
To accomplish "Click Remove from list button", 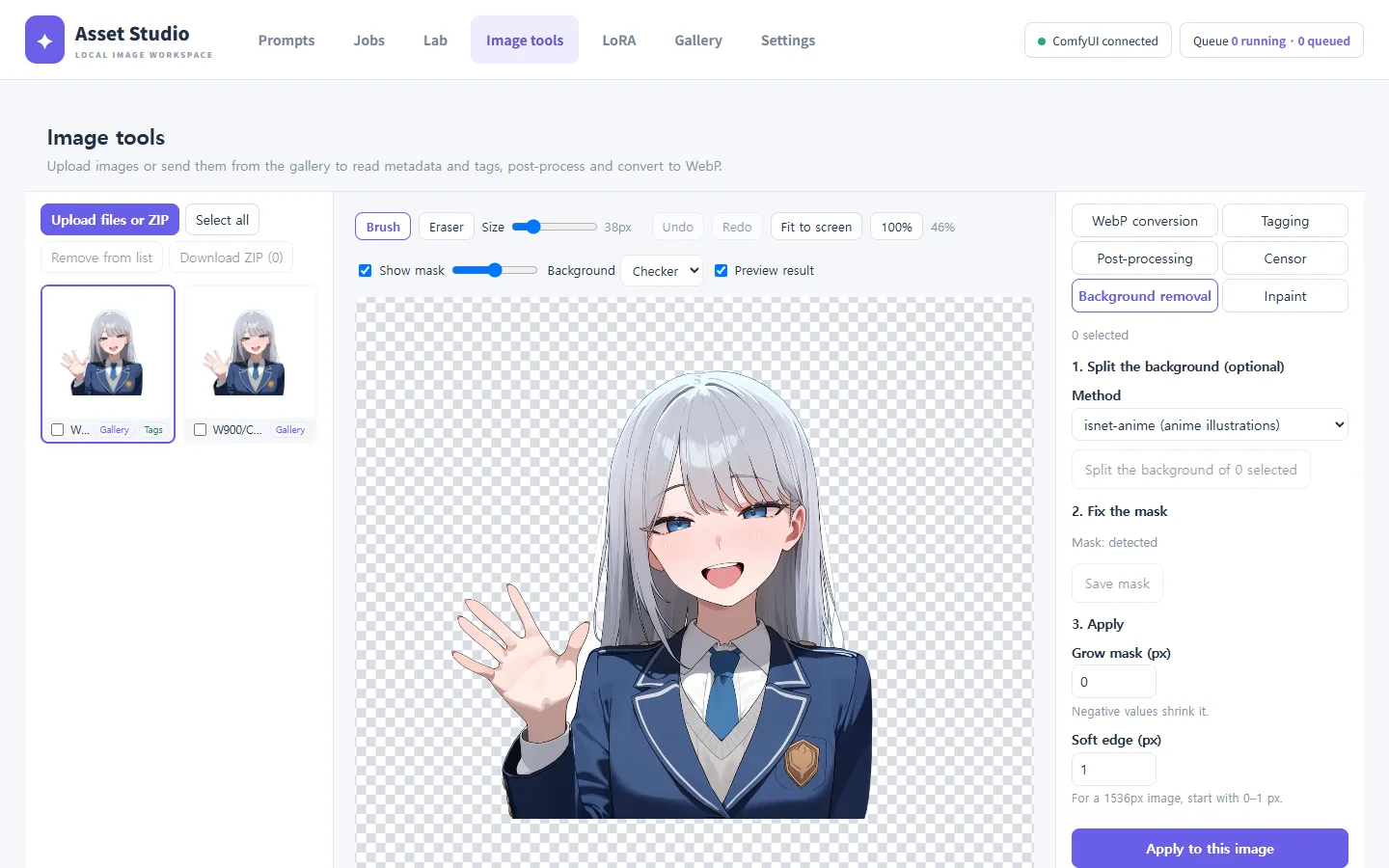I will 101,258.
